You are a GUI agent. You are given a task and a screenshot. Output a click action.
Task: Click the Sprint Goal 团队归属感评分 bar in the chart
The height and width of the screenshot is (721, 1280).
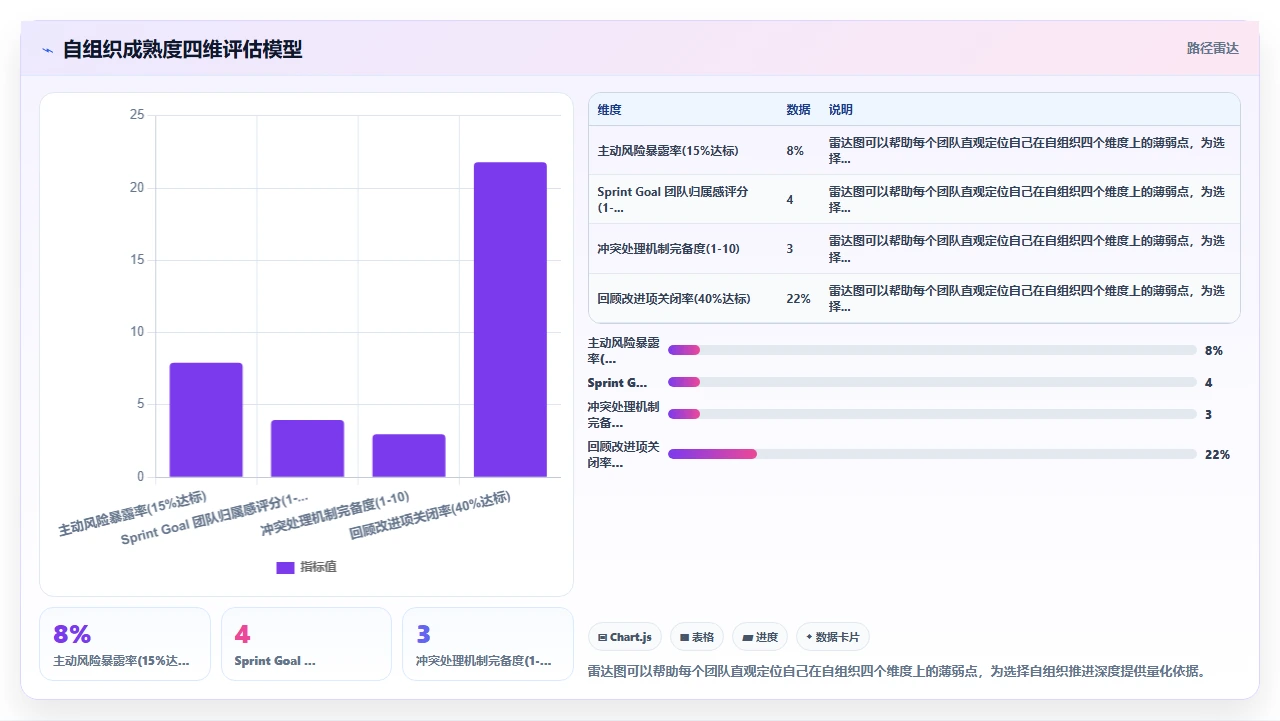pyautogui.click(x=307, y=448)
